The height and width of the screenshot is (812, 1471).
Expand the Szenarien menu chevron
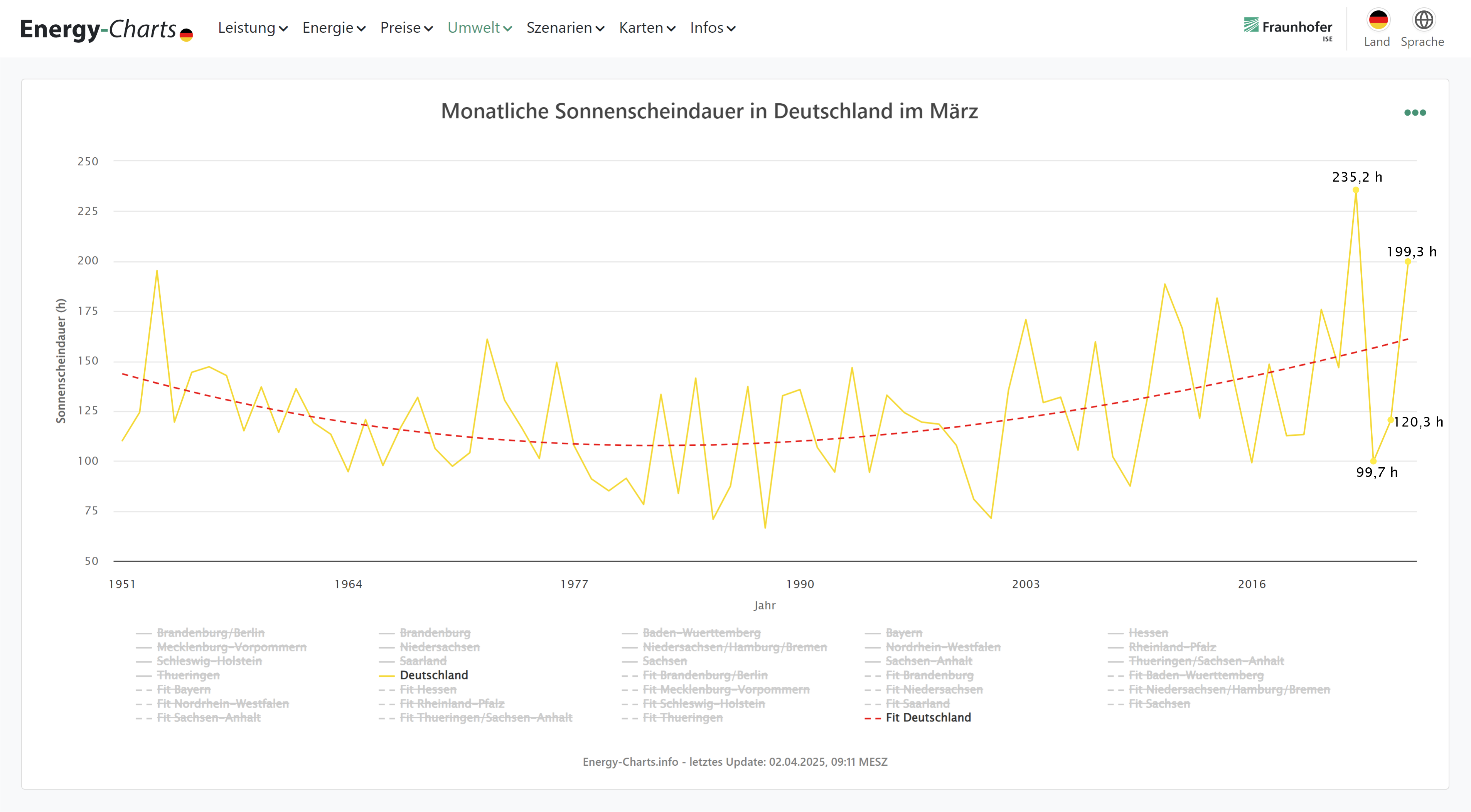(600, 29)
